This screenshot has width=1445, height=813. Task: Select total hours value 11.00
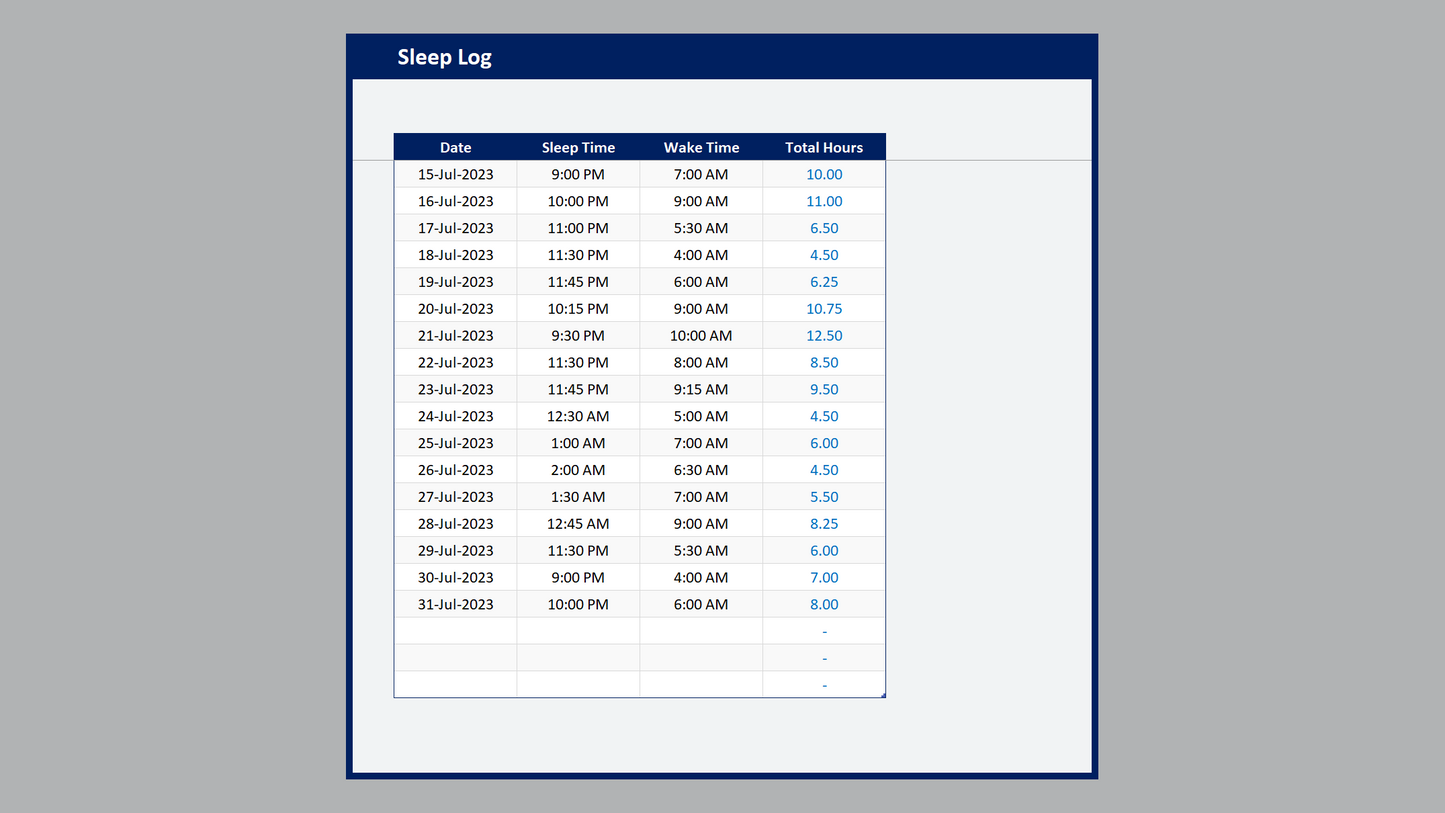pos(824,201)
